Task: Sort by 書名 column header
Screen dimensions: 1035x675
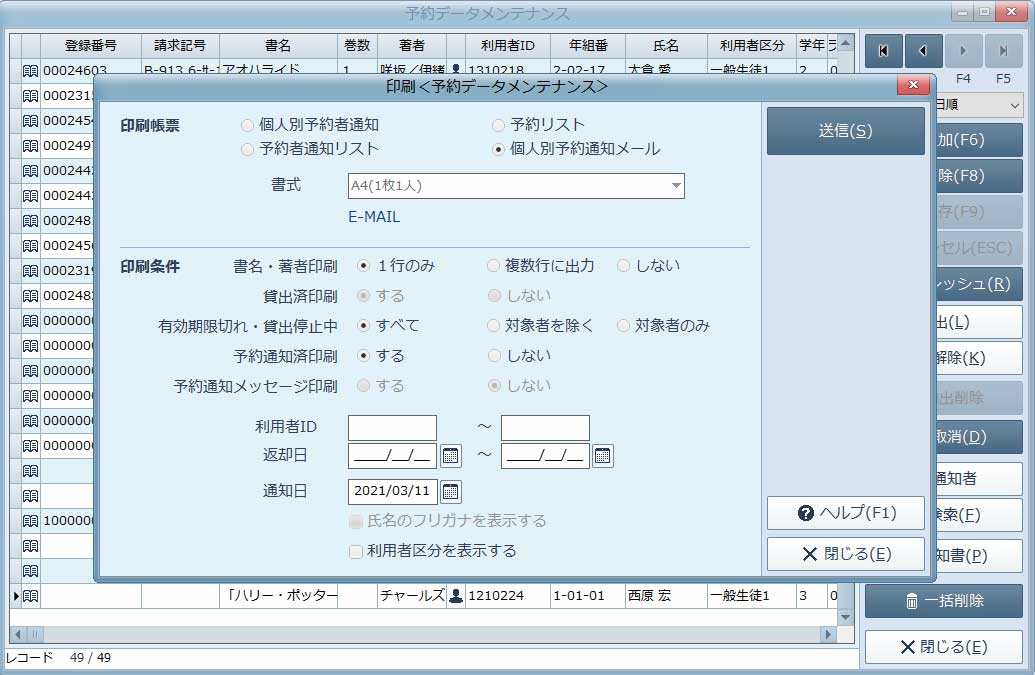Action: 278,46
